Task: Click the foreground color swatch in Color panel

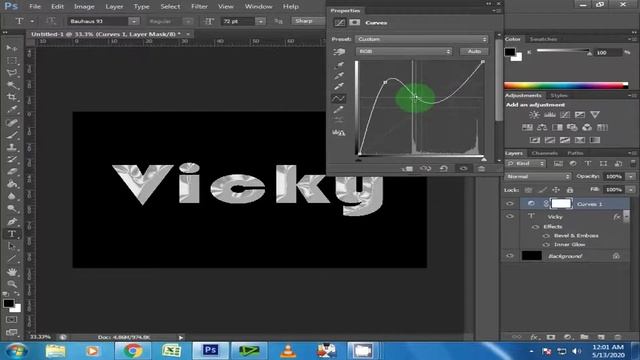Action: coord(510,52)
